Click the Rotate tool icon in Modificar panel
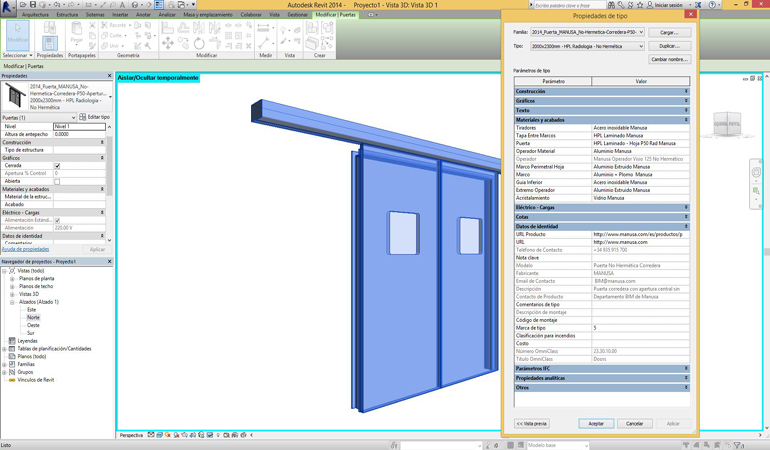 [199, 43]
